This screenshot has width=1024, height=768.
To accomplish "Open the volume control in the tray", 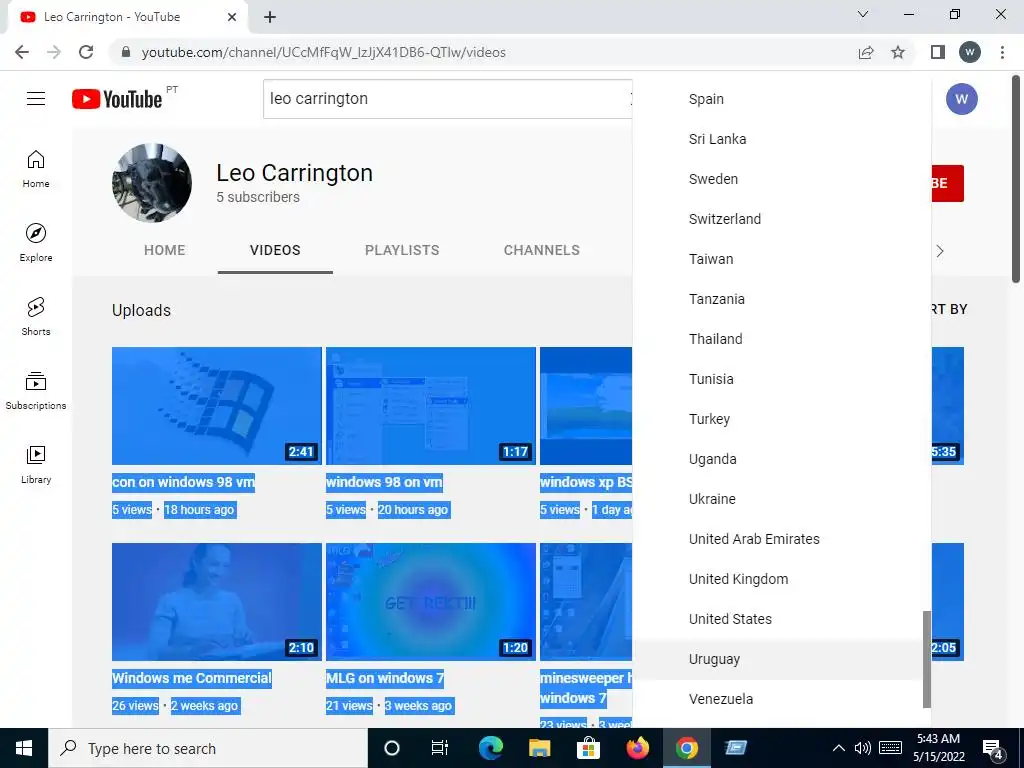I will pyautogui.click(x=863, y=748).
